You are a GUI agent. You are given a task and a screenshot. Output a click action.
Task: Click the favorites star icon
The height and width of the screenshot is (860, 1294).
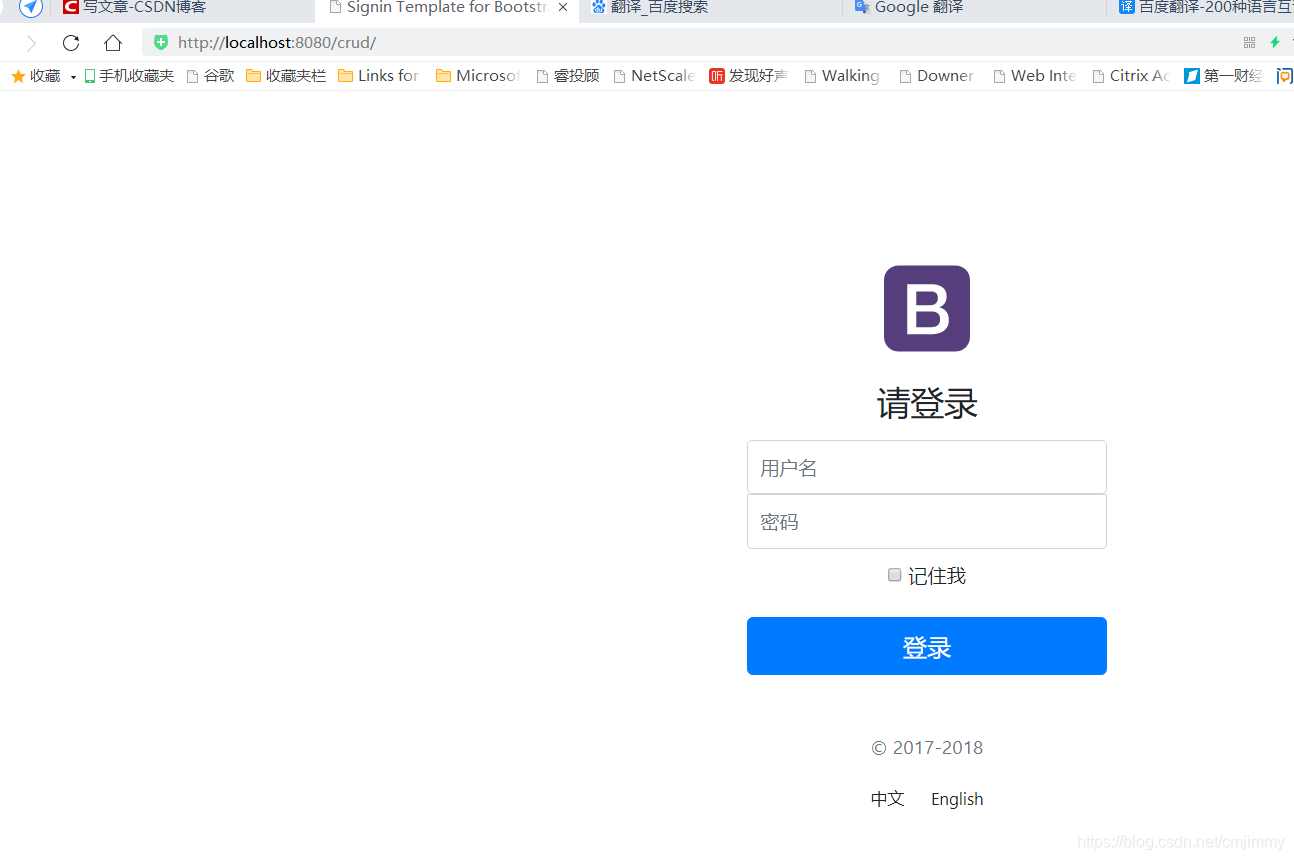(18, 76)
